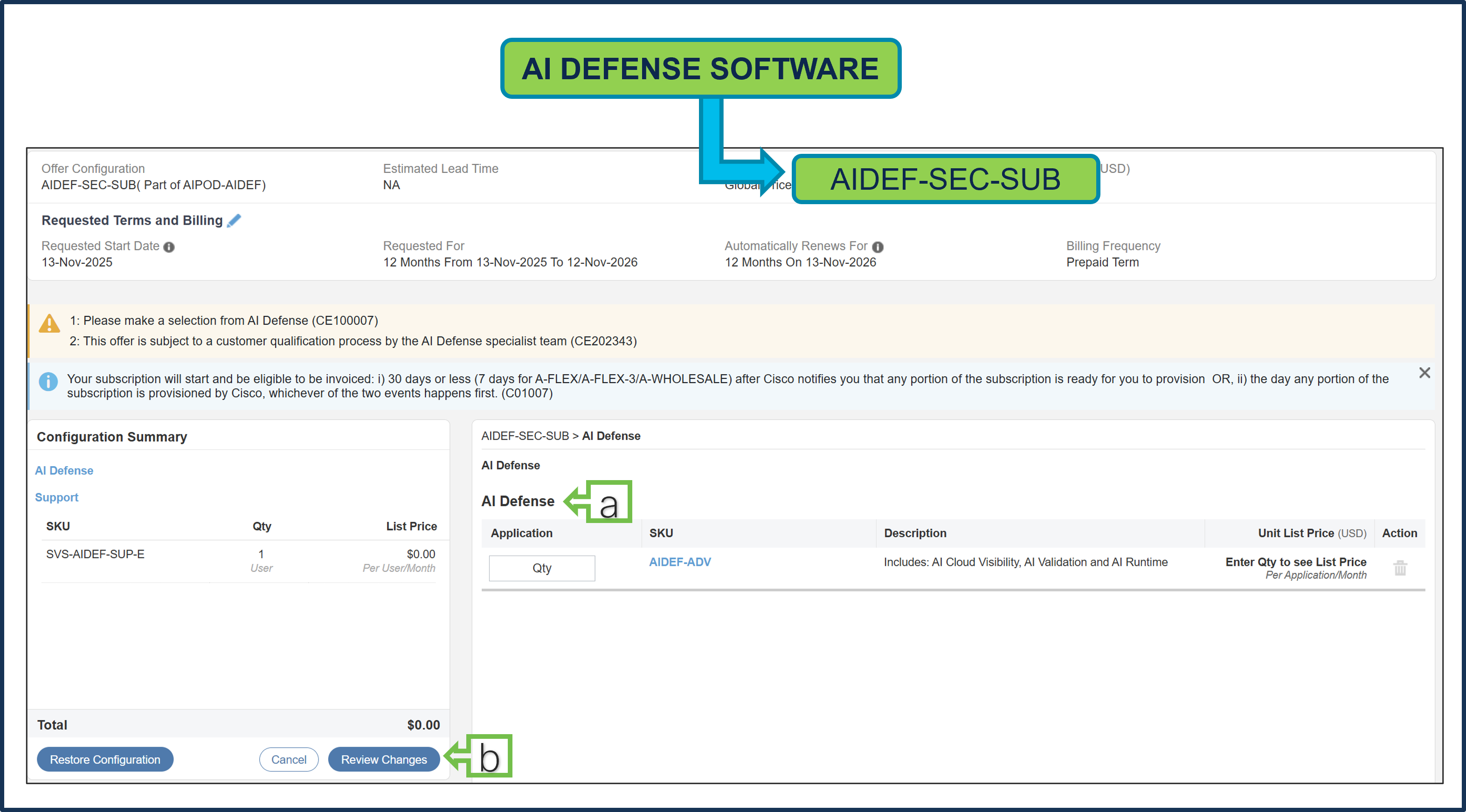Click the warning triangle next to the selection messages
This screenshot has height=812, width=1466.
(x=49, y=324)
